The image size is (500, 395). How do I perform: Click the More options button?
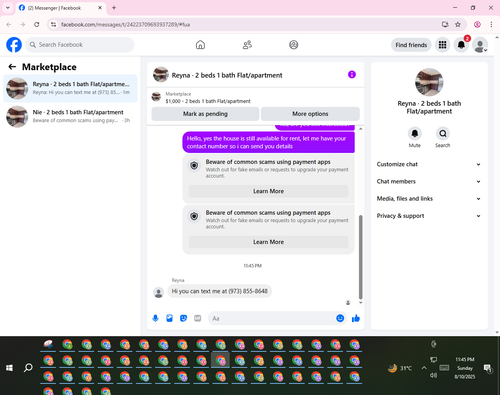point(310,114)
